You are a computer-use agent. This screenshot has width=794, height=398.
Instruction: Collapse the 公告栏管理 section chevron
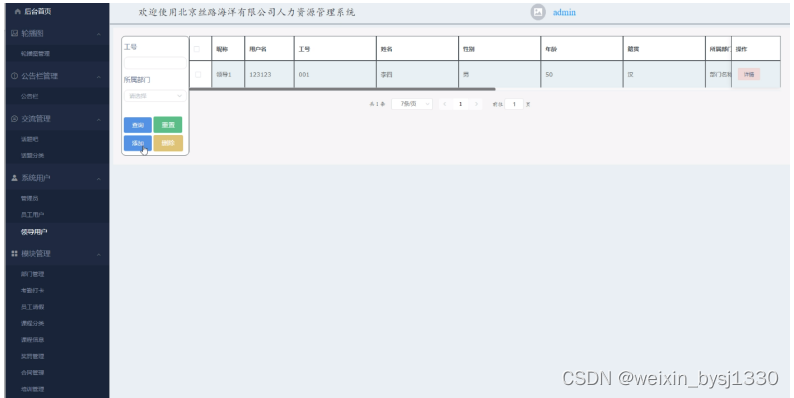99,76
